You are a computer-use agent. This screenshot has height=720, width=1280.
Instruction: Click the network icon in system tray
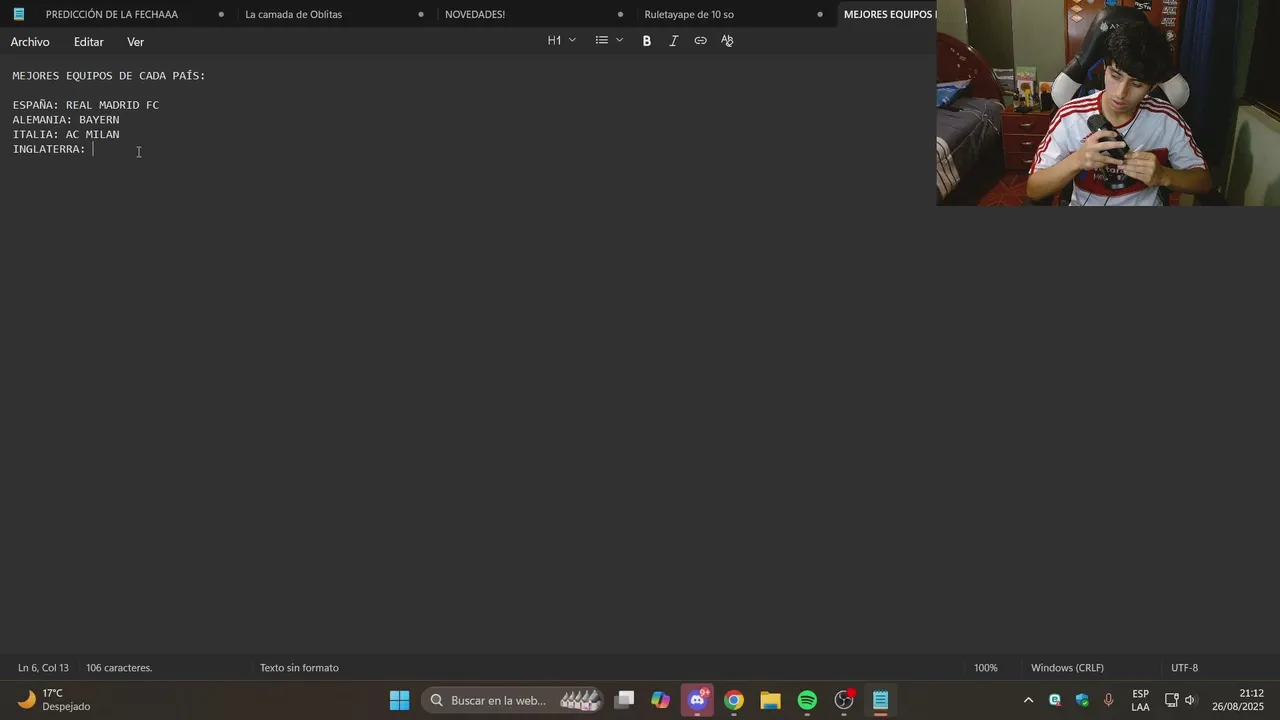coord(1171,700)
